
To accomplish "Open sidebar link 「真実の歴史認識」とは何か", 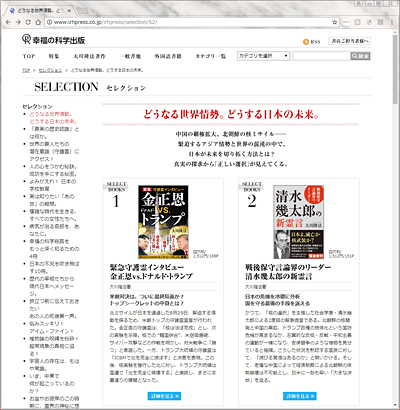I will click(54, 133).
